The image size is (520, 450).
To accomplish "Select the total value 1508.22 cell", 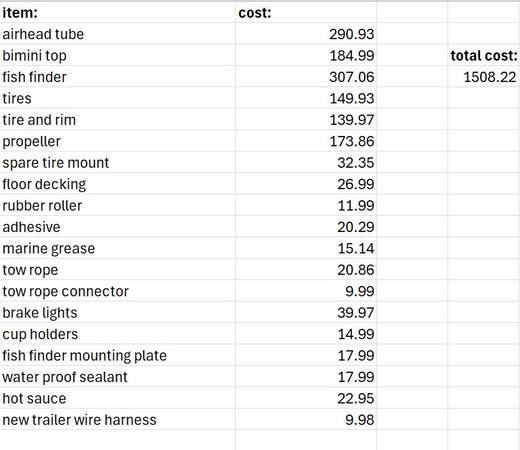I will (x=484, y=77).
